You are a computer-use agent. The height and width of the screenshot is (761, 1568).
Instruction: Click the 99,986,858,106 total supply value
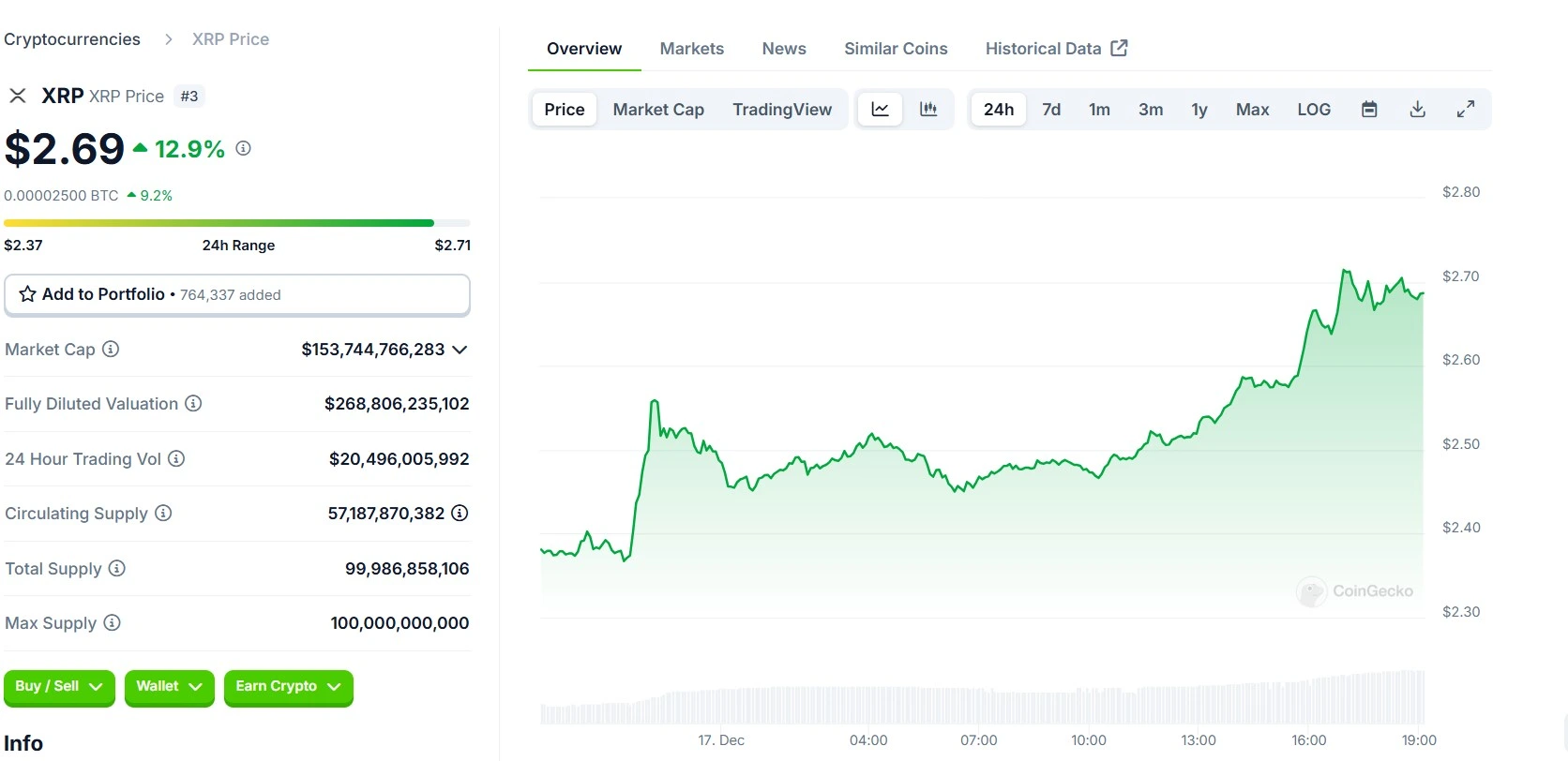[407, 569]
